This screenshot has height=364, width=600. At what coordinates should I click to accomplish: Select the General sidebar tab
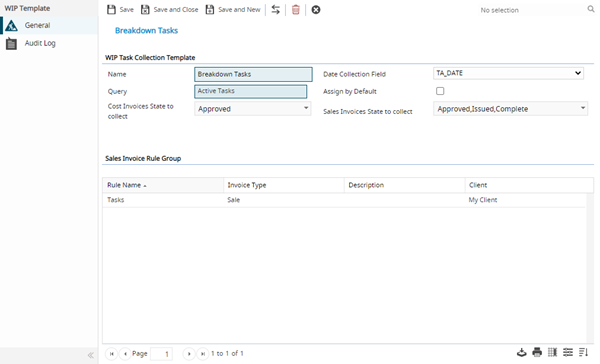(x=37, y=25)
